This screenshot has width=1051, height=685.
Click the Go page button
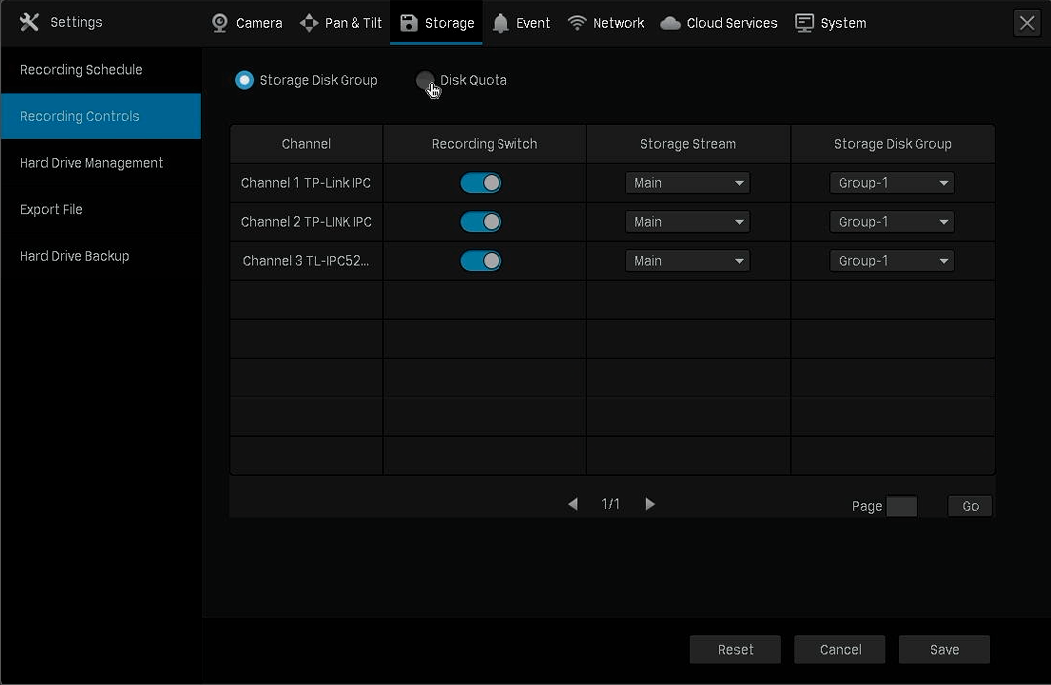point(970,506)
